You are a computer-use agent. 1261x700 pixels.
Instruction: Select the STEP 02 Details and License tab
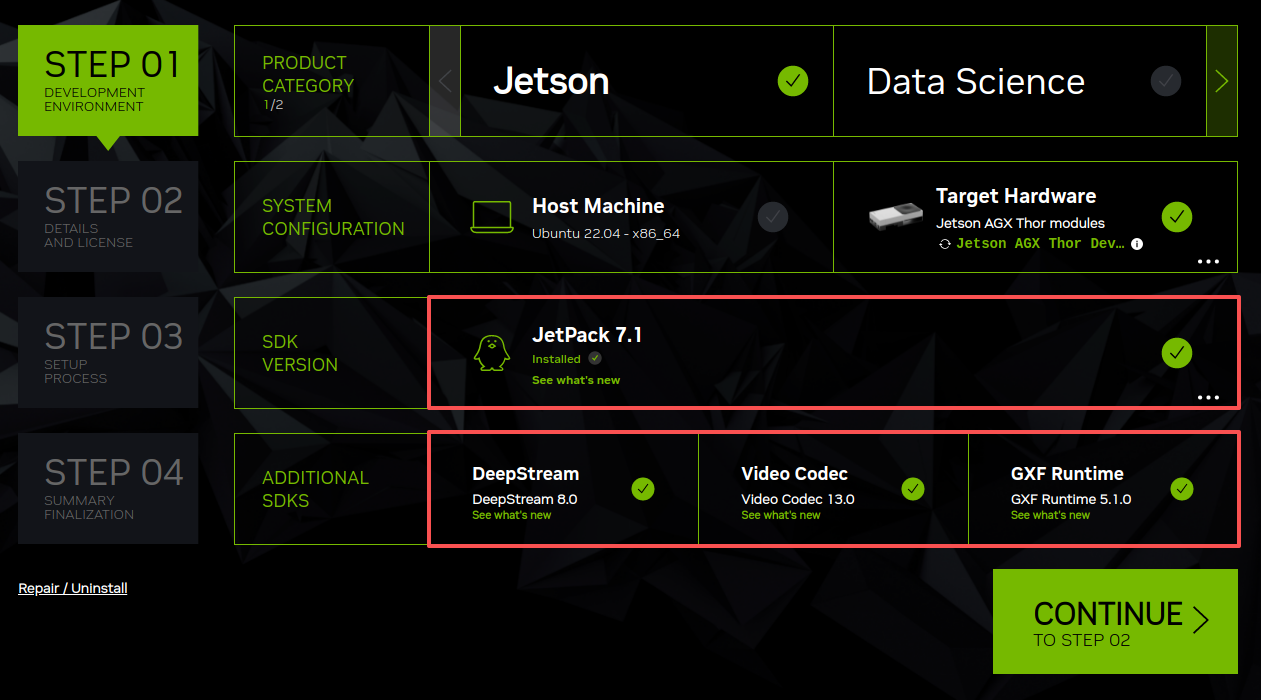pyautogui.click(x=108, y=216)
